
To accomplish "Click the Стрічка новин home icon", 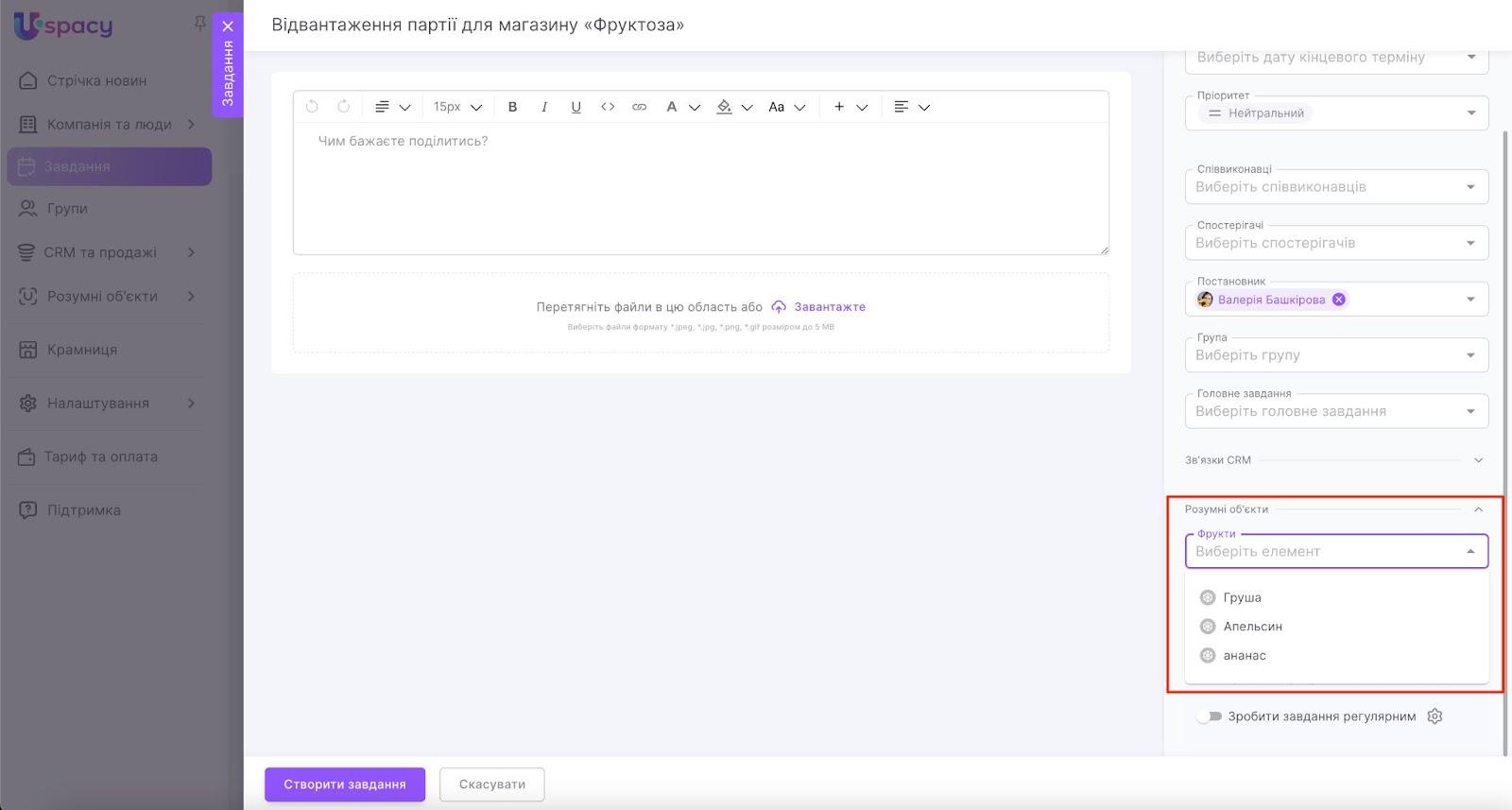I will tap(27, 80).
